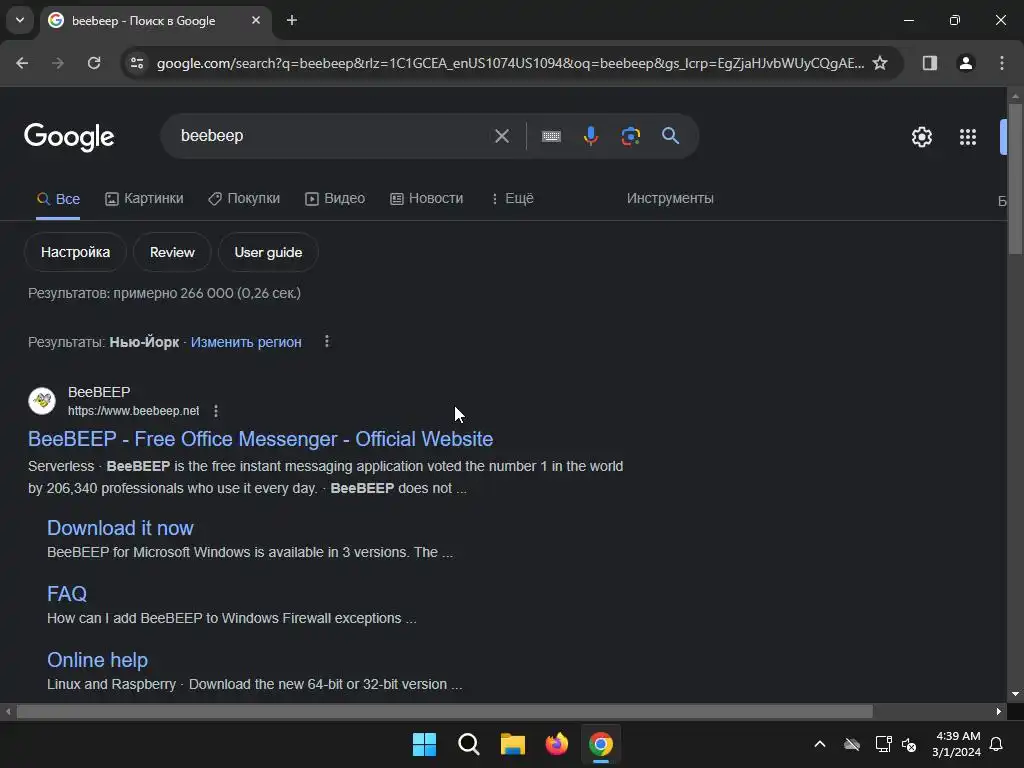Click the BeeBEEP site favicon

pyautogui.click(x=42, y=401)
